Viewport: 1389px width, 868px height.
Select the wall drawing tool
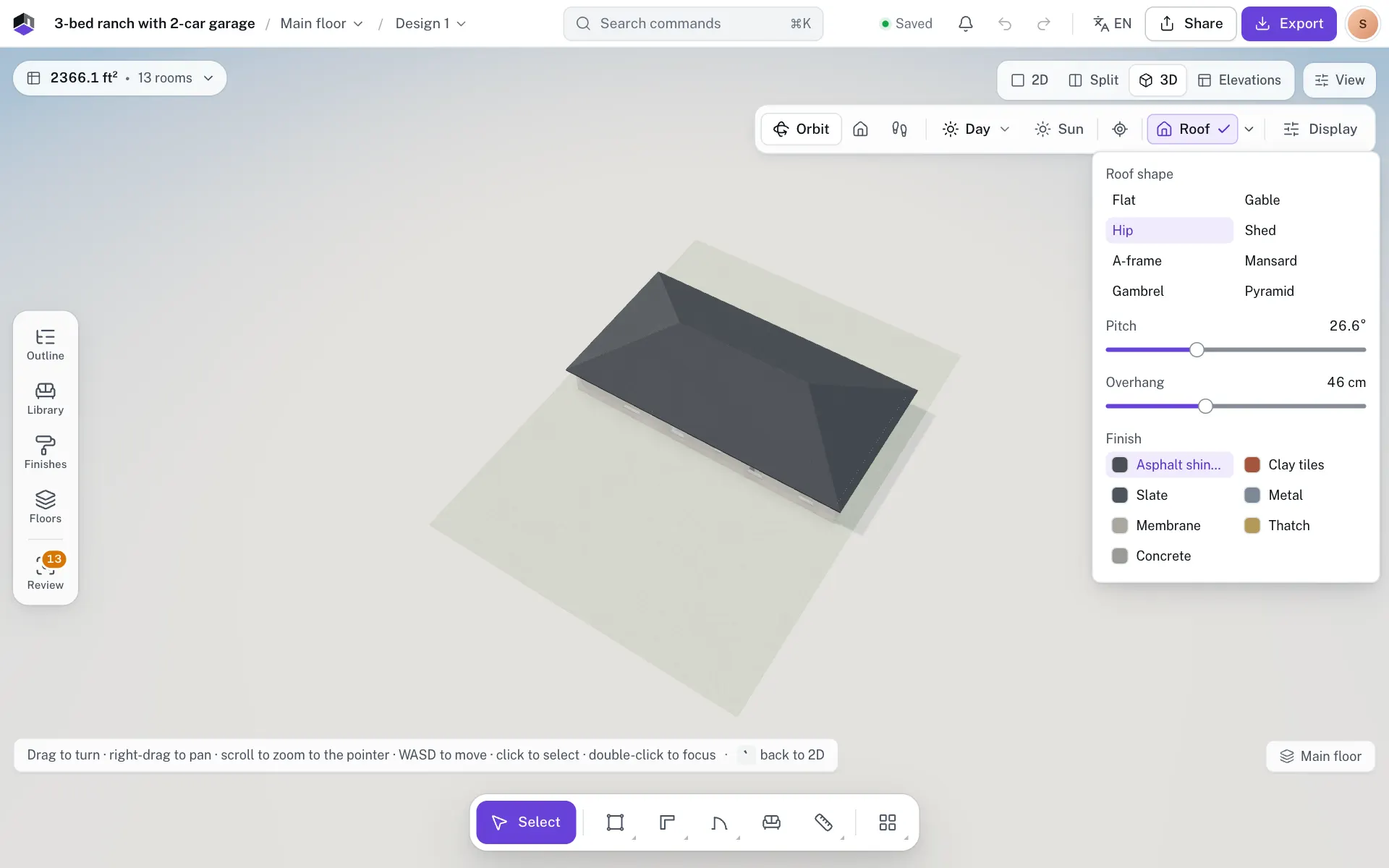point(667,822)
